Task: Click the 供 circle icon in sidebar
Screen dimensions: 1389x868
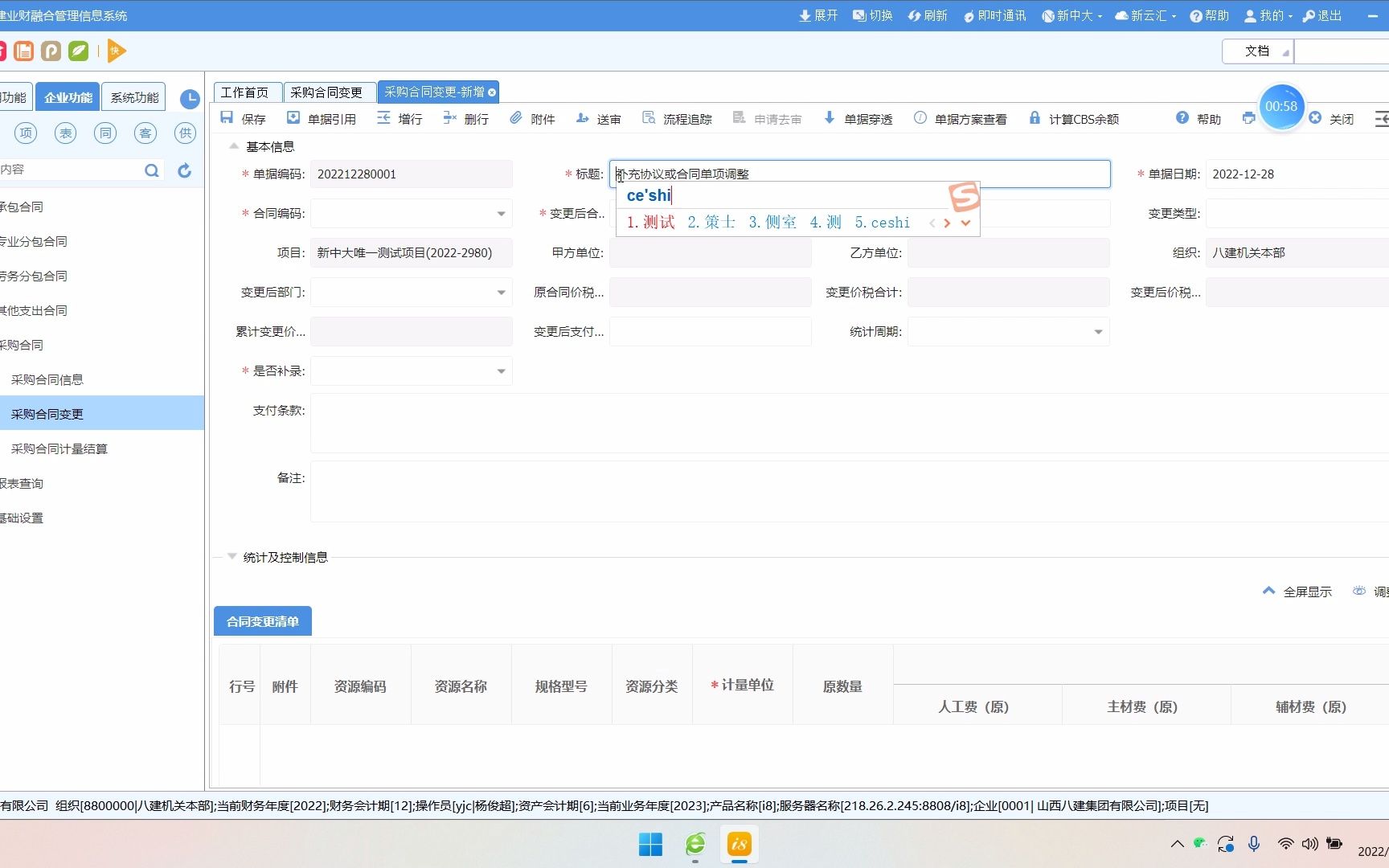Action: click(186, 133)
